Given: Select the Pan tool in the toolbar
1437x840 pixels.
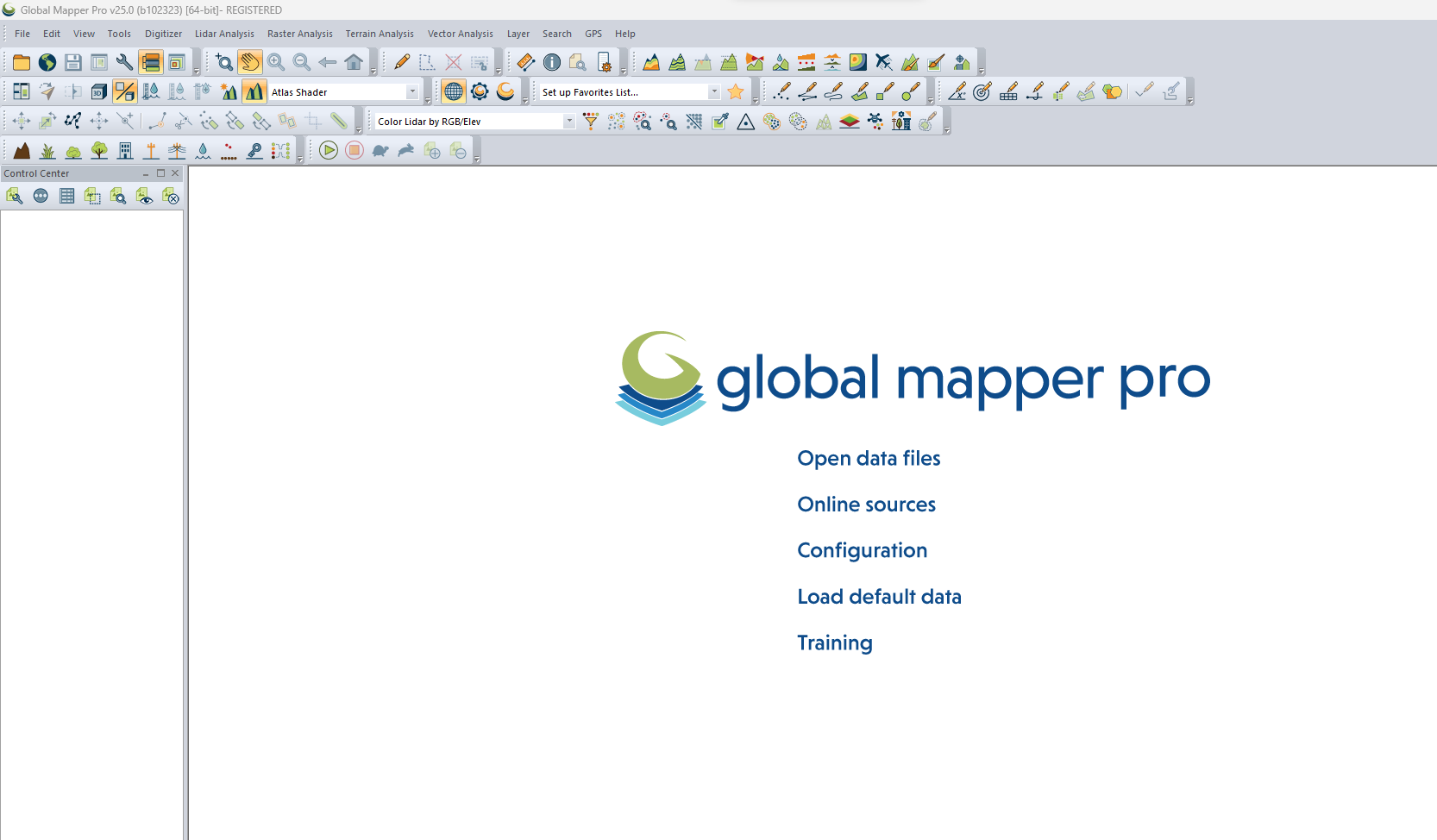Looking at the screenshot, I should (x=249, y=62).
